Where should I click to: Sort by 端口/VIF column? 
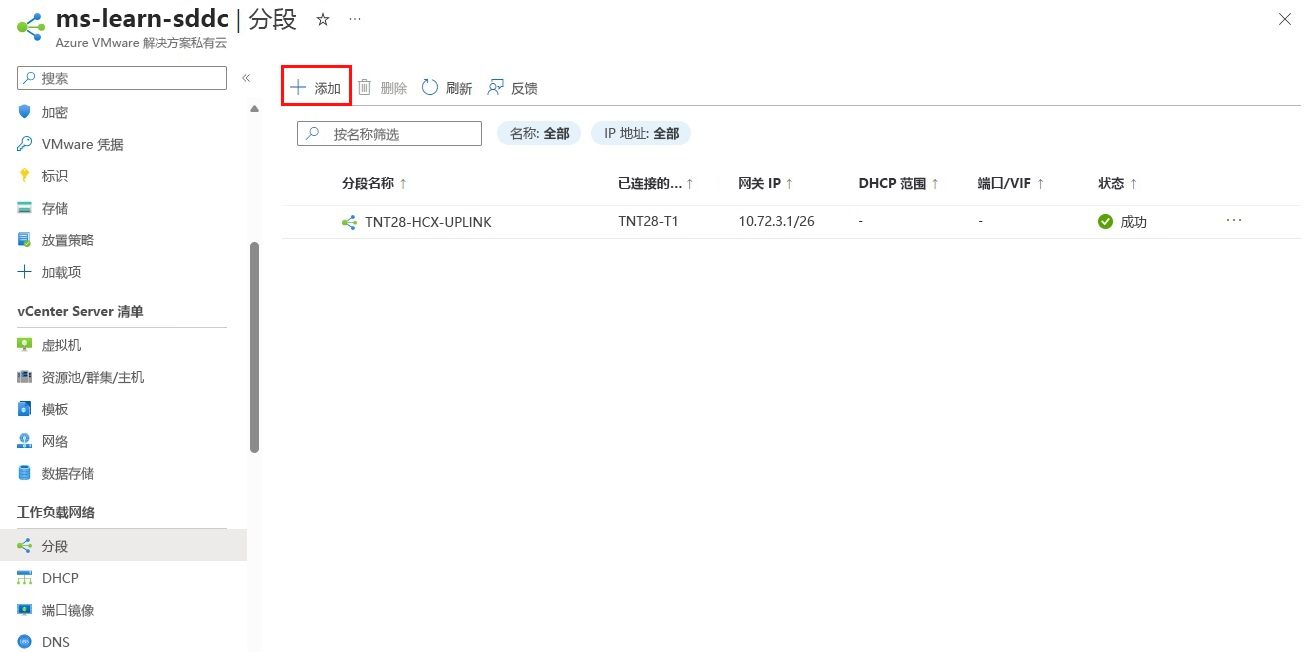tap(1011, 184)
